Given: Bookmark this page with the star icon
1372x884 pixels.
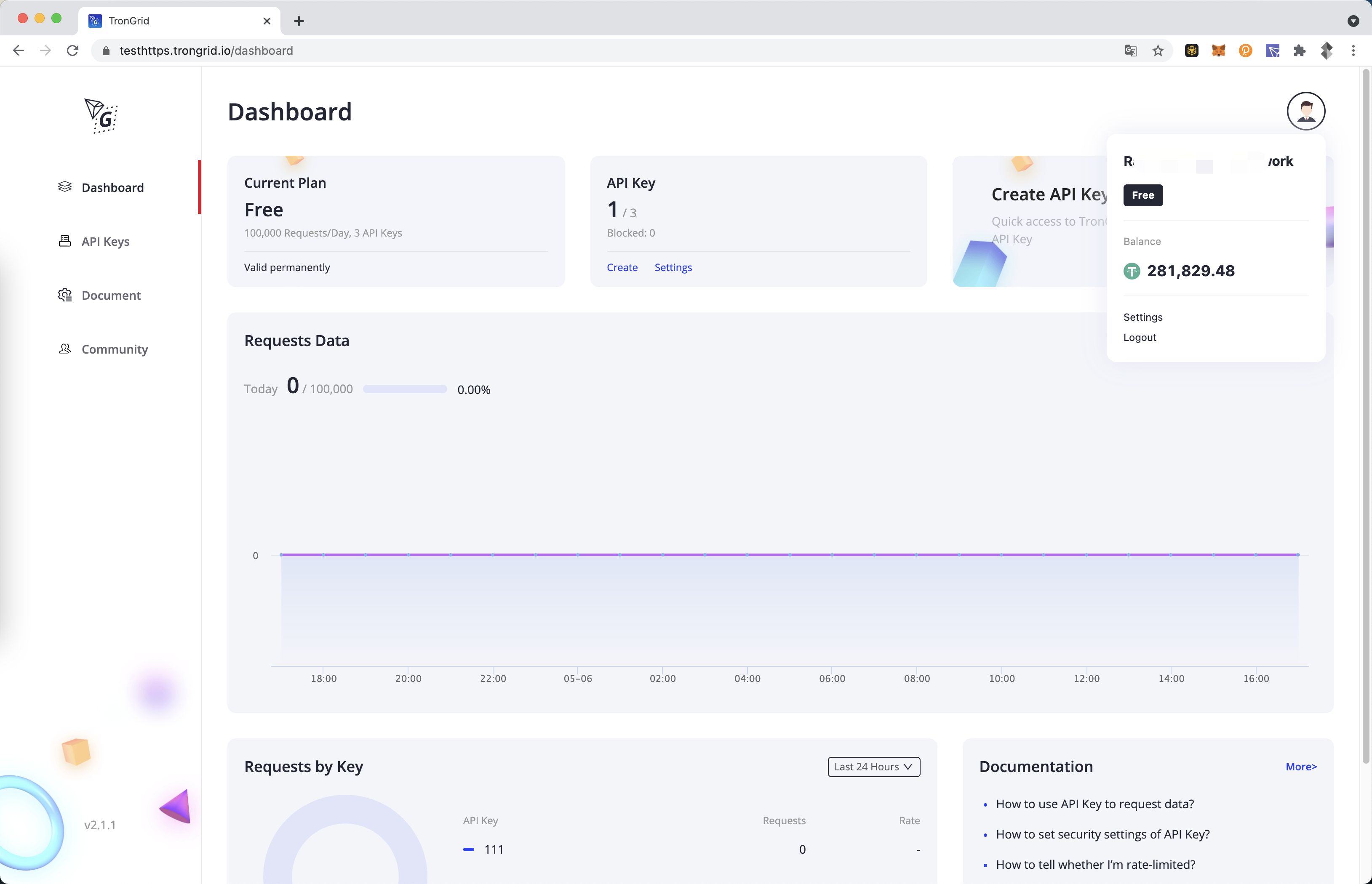Looking at the screenshot, I should (x=1158, y=51).
